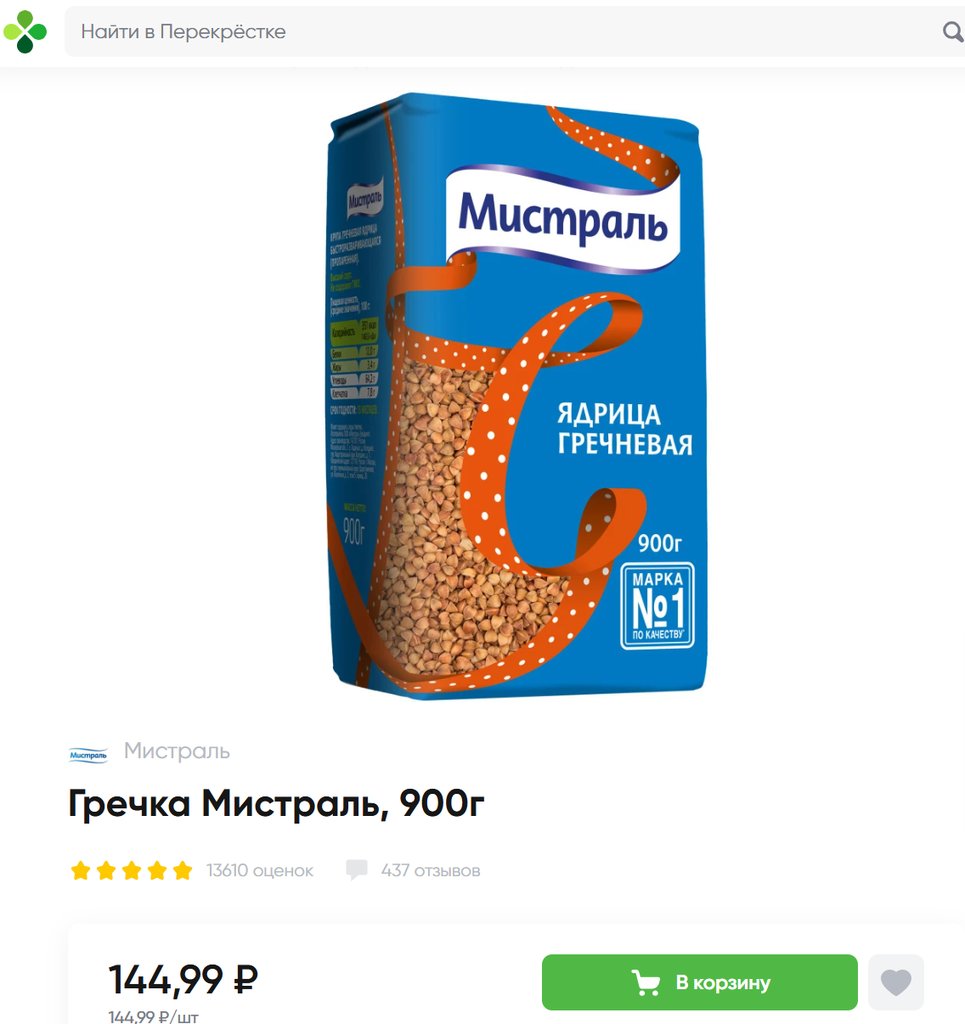Select the fifth rating star

pyautogui.click(x=183, y=871)
